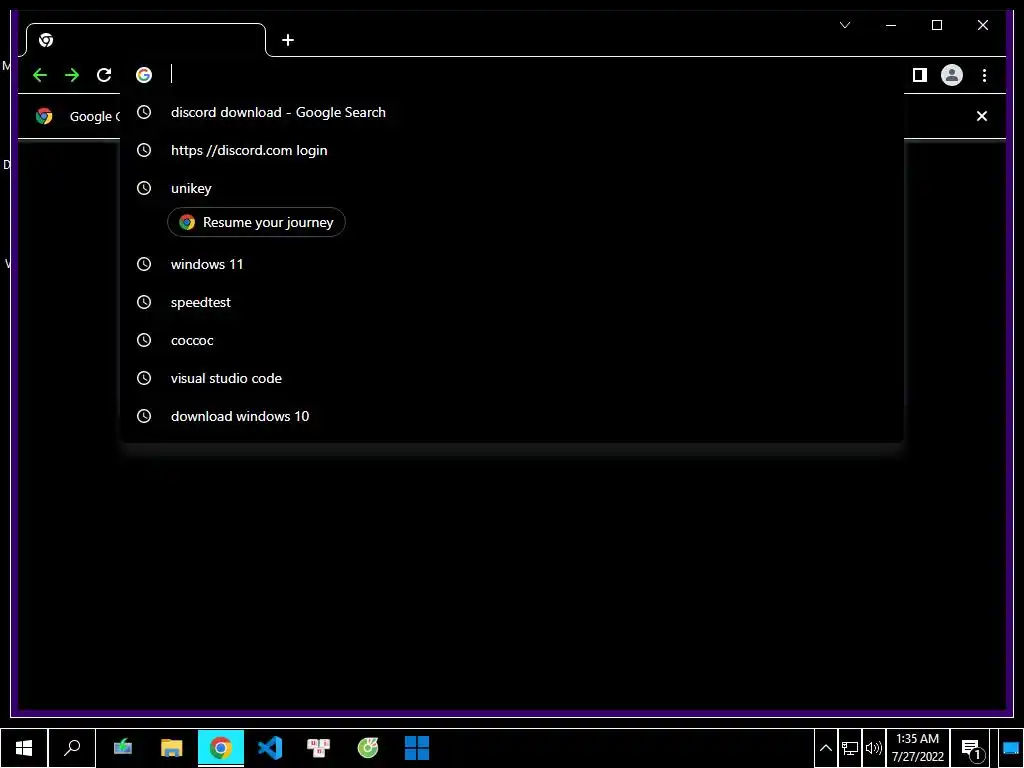Click the Chrome logo in the infobar
1024x768 pixels.
44,116
